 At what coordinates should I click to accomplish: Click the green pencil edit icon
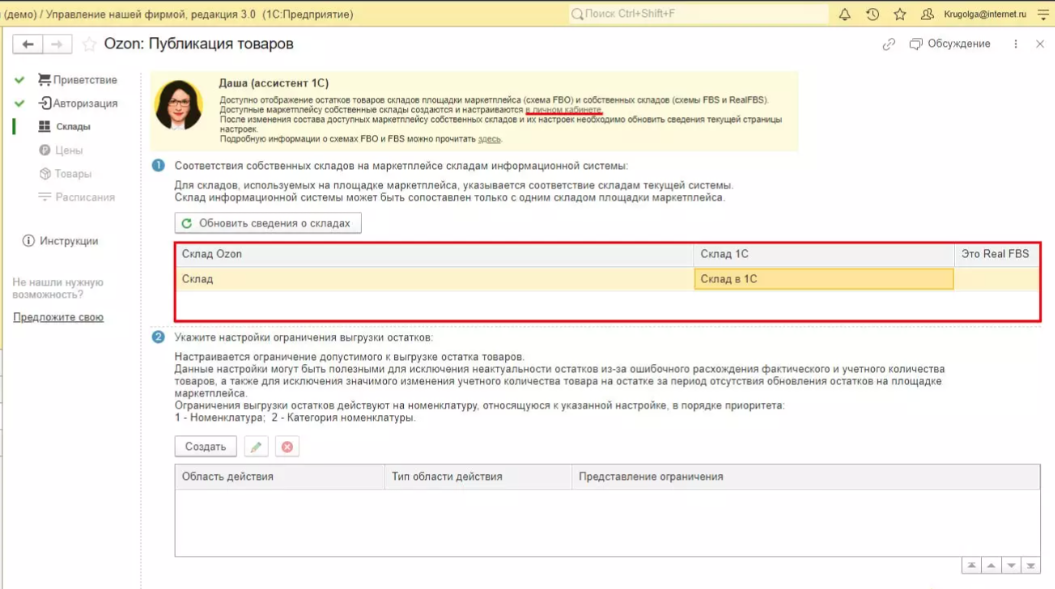256,447
